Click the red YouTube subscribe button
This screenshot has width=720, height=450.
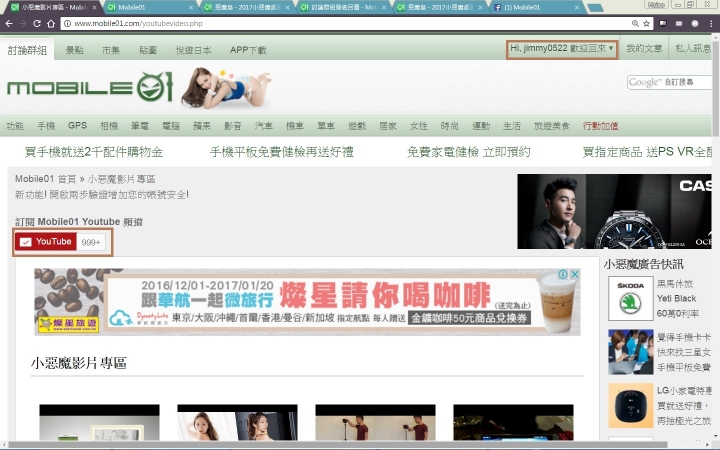[45, 242]
